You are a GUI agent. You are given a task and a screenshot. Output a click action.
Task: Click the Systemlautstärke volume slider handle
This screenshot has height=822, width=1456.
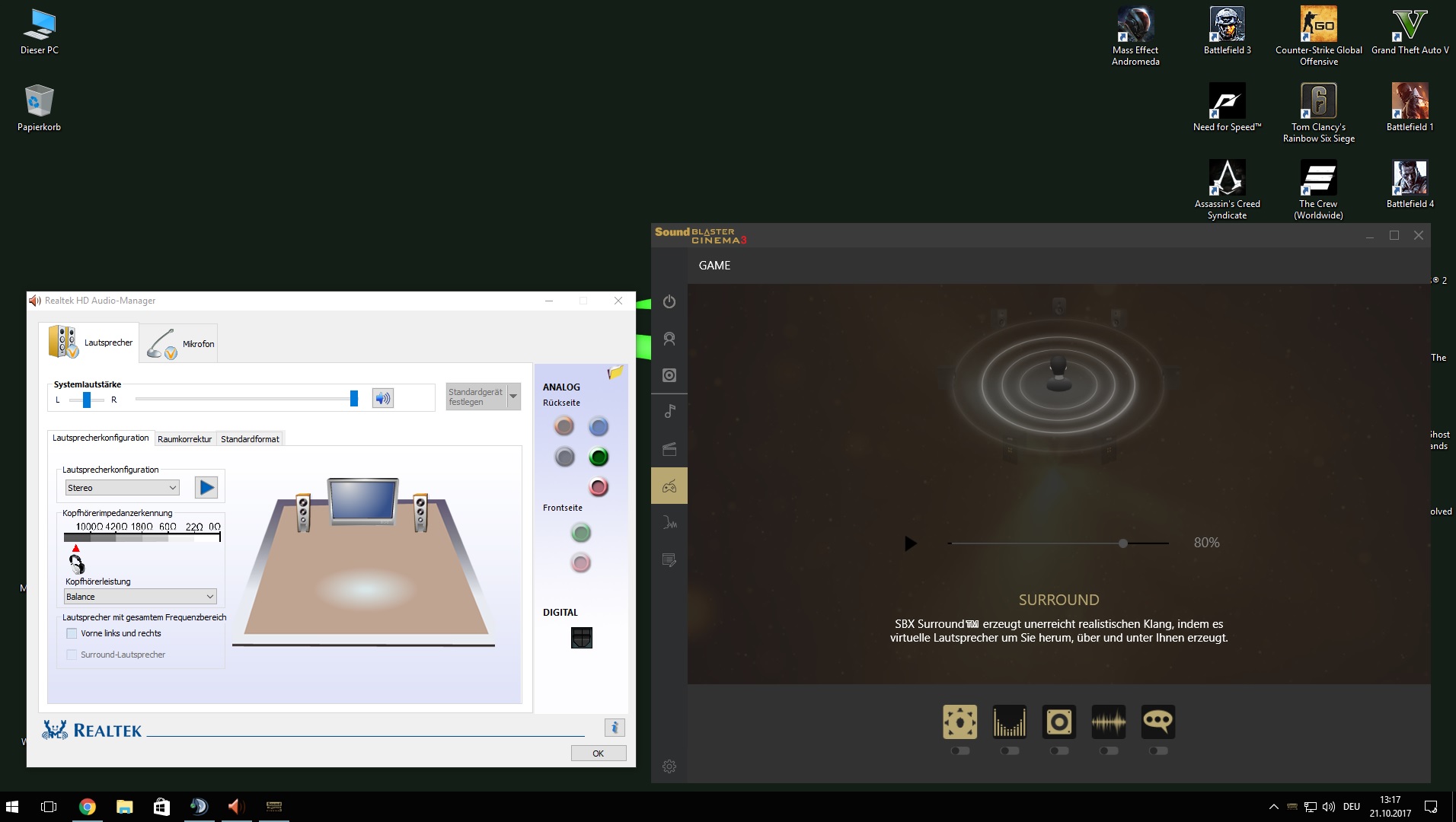354,398
